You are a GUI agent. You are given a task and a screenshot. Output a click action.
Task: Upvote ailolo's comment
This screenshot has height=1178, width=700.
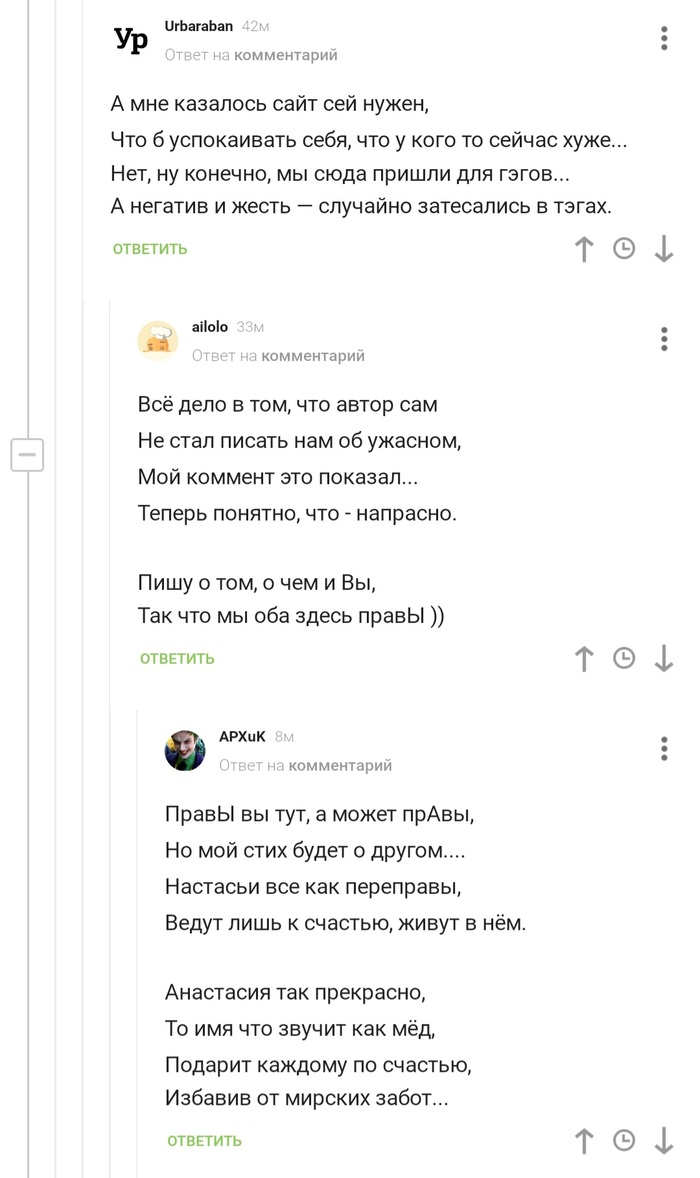click(x=585, y=658)
